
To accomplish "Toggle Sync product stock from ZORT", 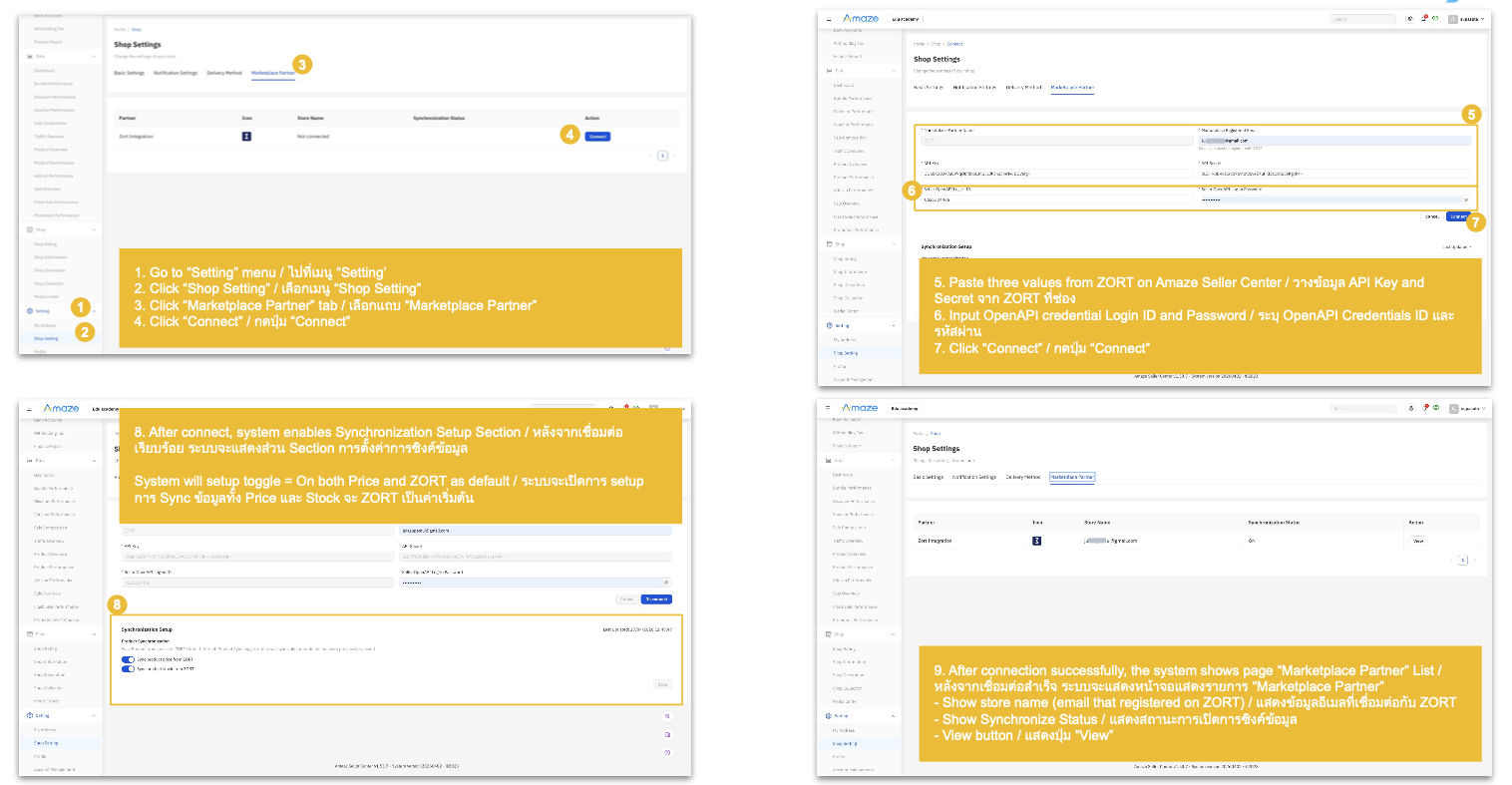I will tap(128, 669).
